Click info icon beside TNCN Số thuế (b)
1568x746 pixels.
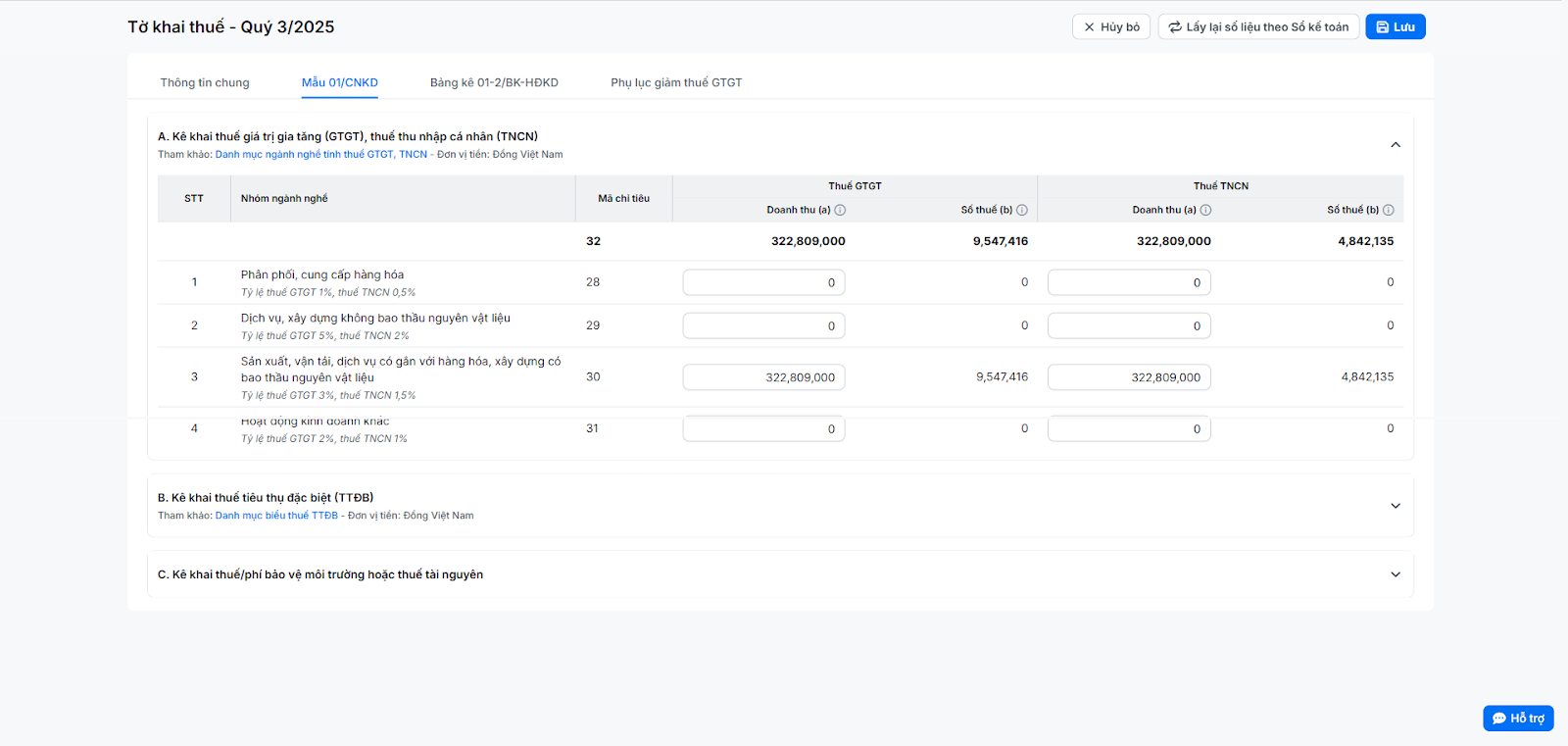click(1388, 210)
